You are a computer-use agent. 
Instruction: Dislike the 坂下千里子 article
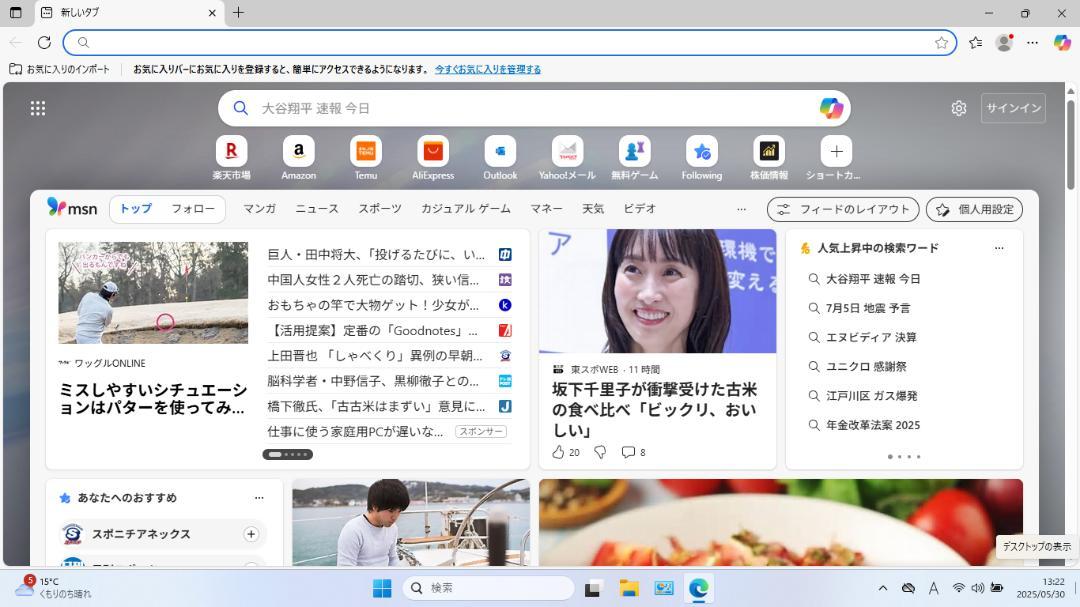point(601,452)
